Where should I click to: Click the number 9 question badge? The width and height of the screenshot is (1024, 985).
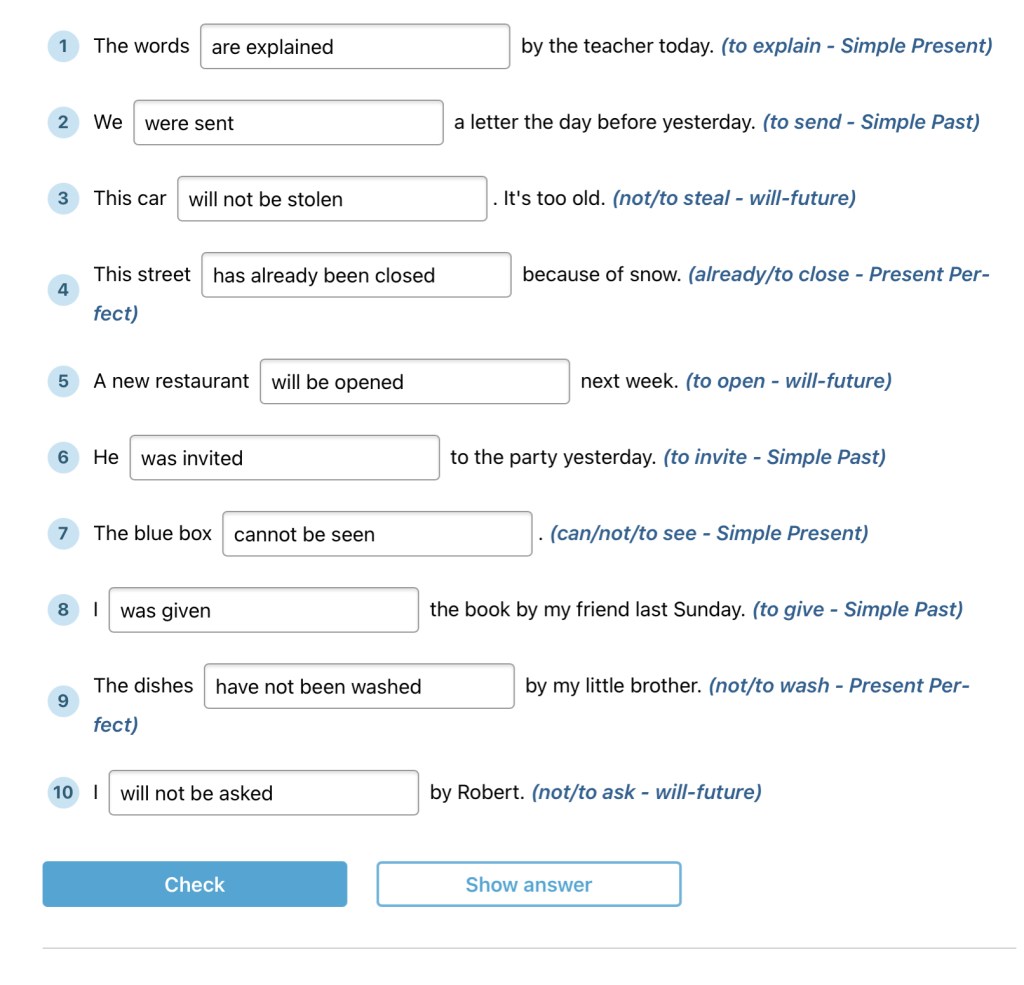tap(63, 701)
